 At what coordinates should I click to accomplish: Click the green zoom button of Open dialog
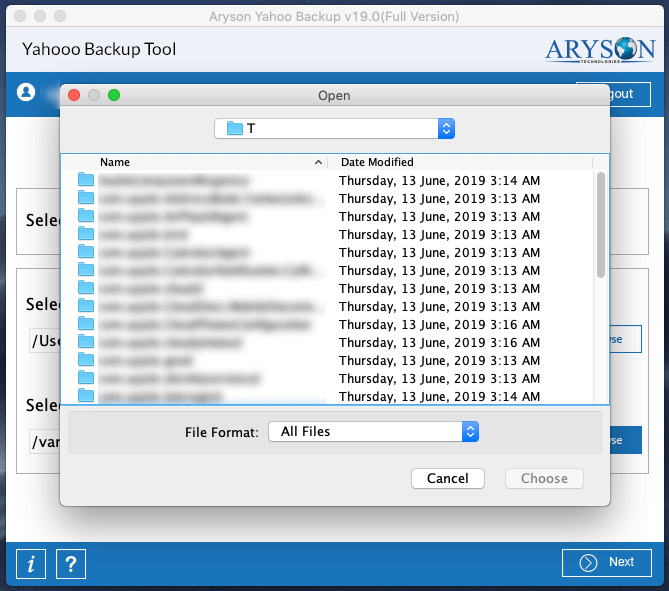[x=114, y=95]
